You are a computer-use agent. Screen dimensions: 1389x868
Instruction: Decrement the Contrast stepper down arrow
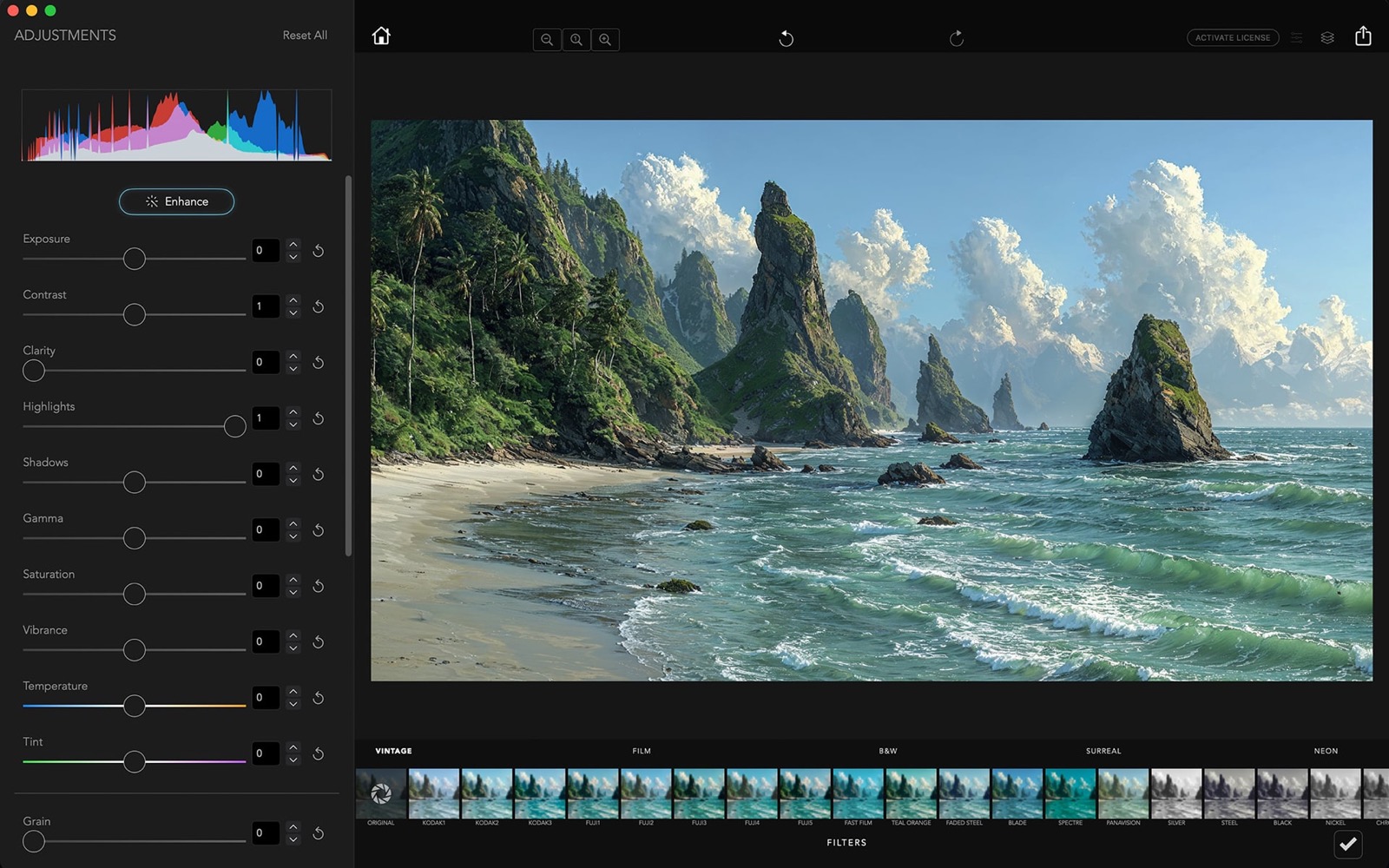pos(293,313)
